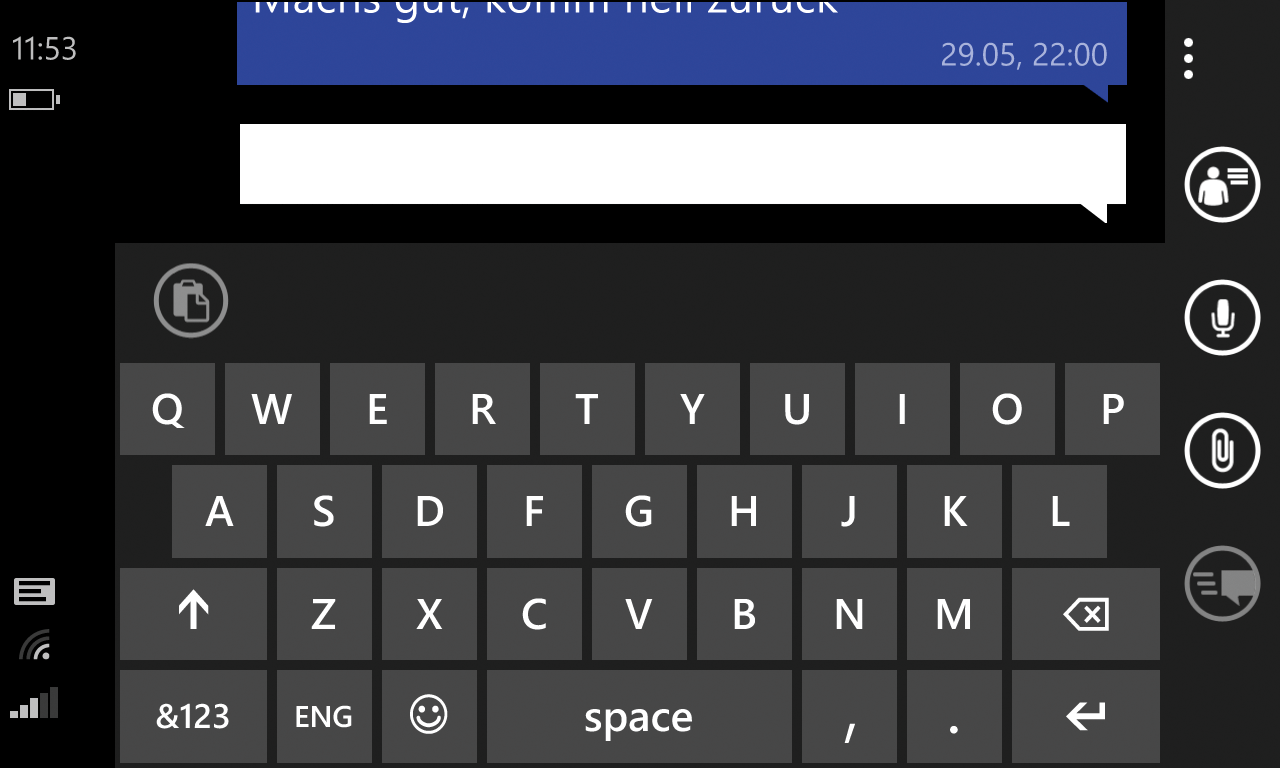Focus the empty message text field

(683, 164)
